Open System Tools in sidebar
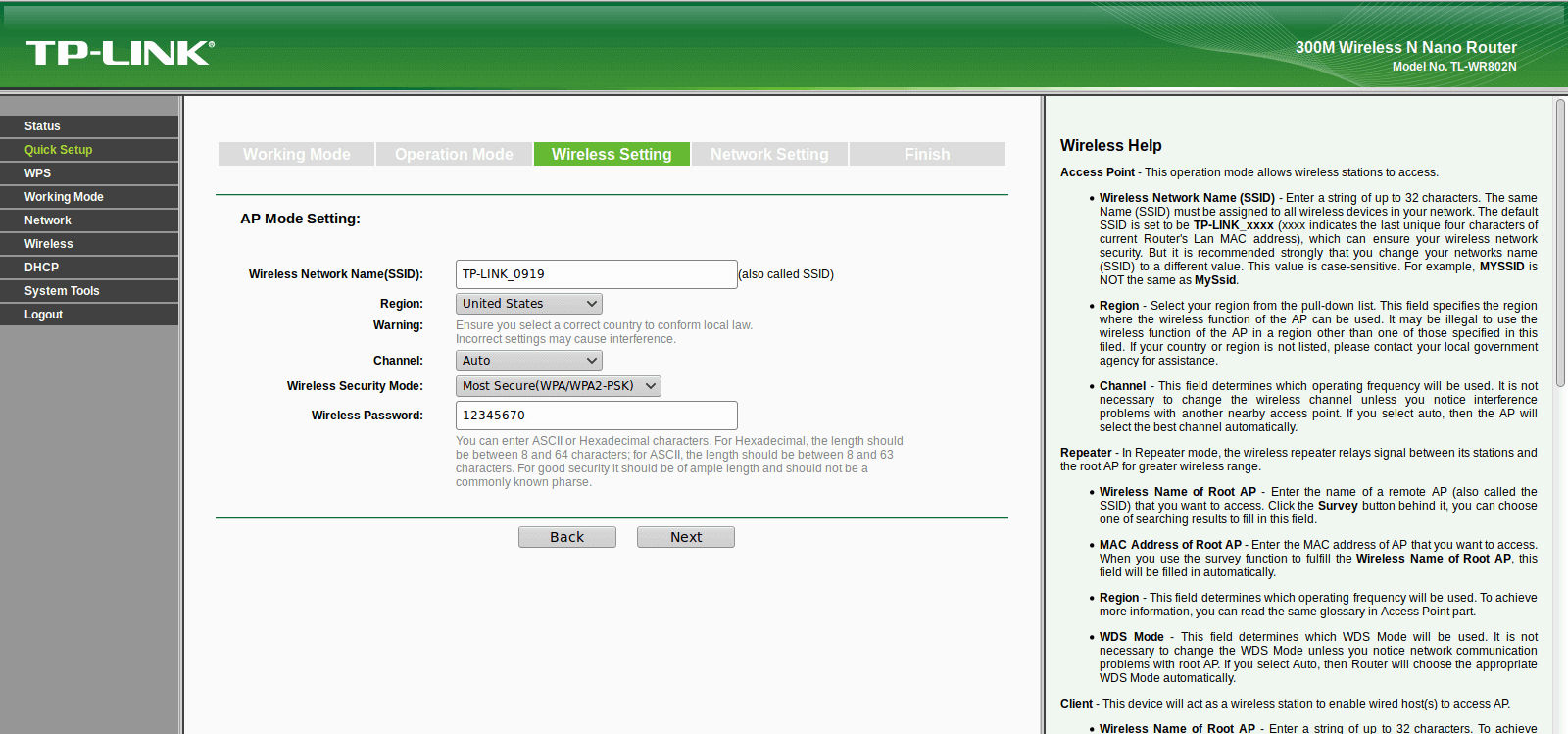 click(x=89, y=291)
